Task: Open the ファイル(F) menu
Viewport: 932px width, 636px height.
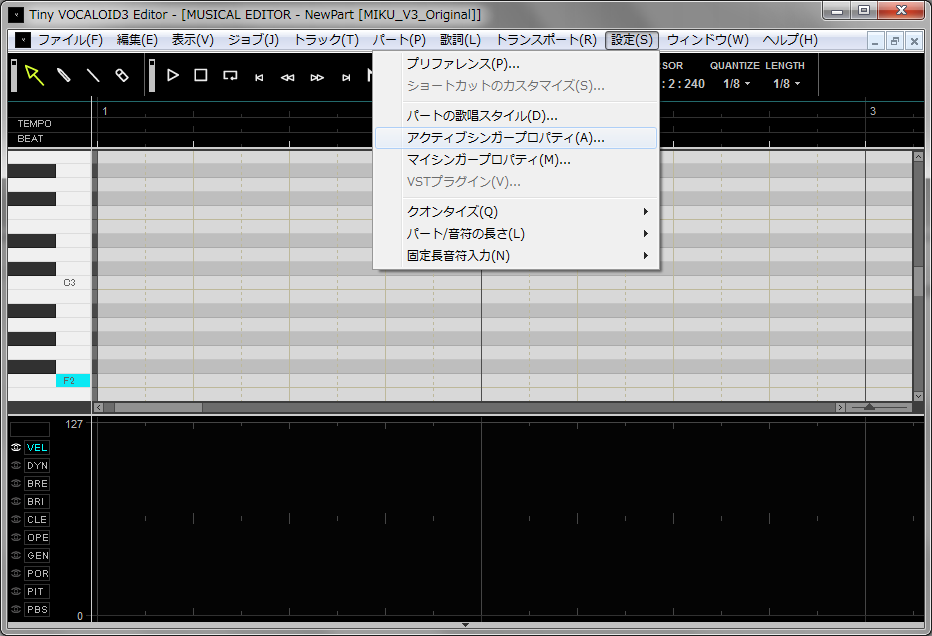Action: [70, 40]
